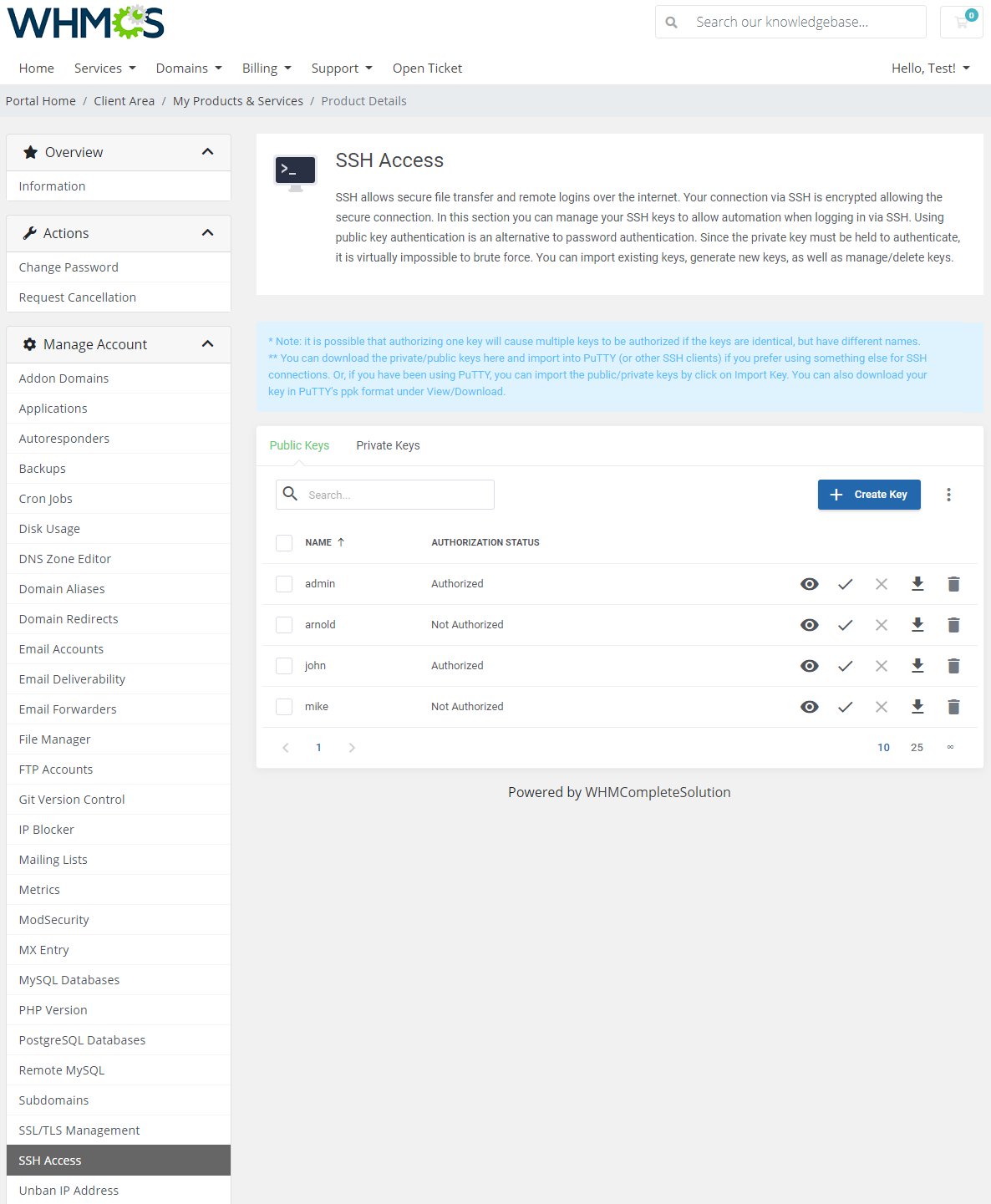The width and height of the screenshot is (991, 1204).
Task: Switch to the Private Keys tab
Action: click(x=388, y=445)
